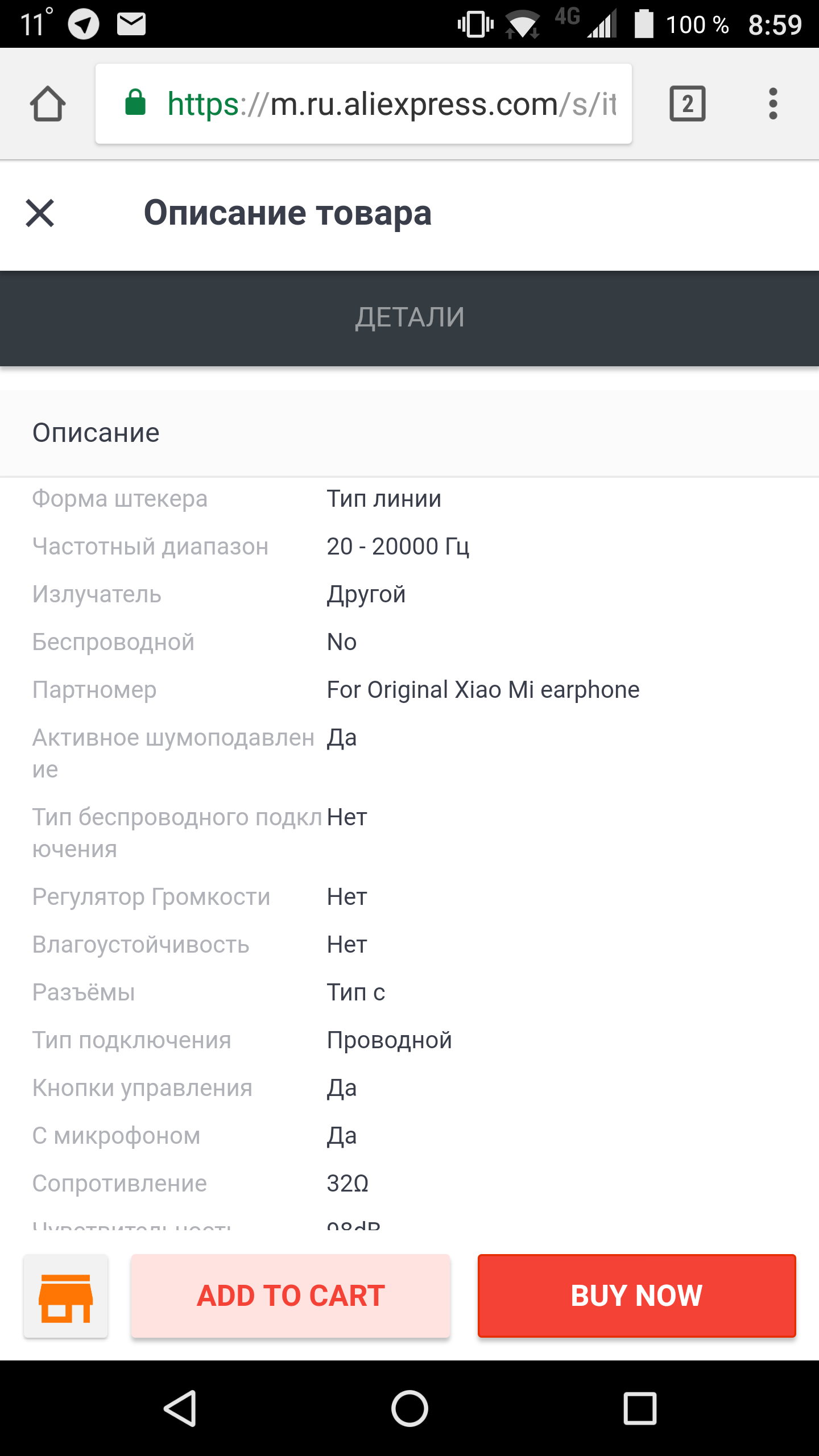Tap the browser home icon
Viewport: 819px width, 1456px height.
[x=48, y=104]
